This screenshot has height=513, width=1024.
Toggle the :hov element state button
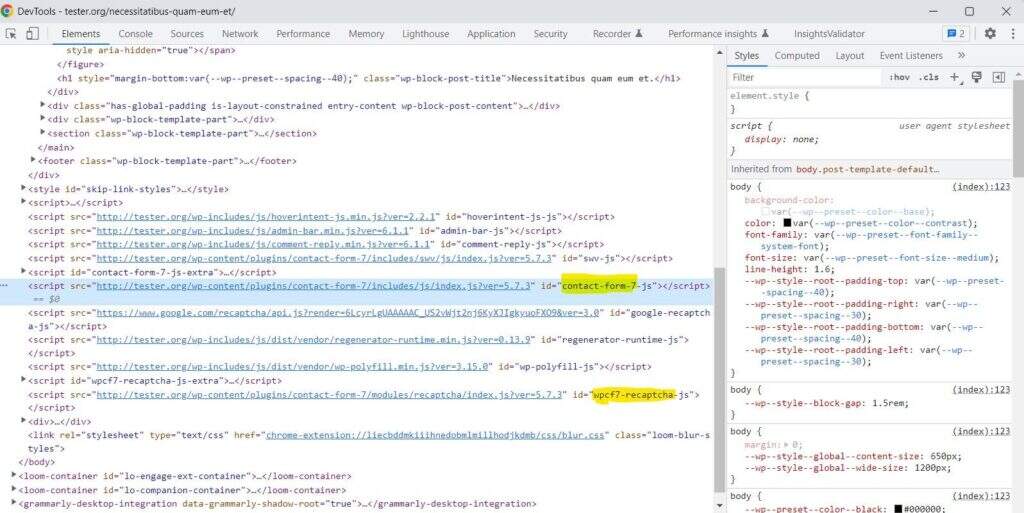click(x=900, y=77)
